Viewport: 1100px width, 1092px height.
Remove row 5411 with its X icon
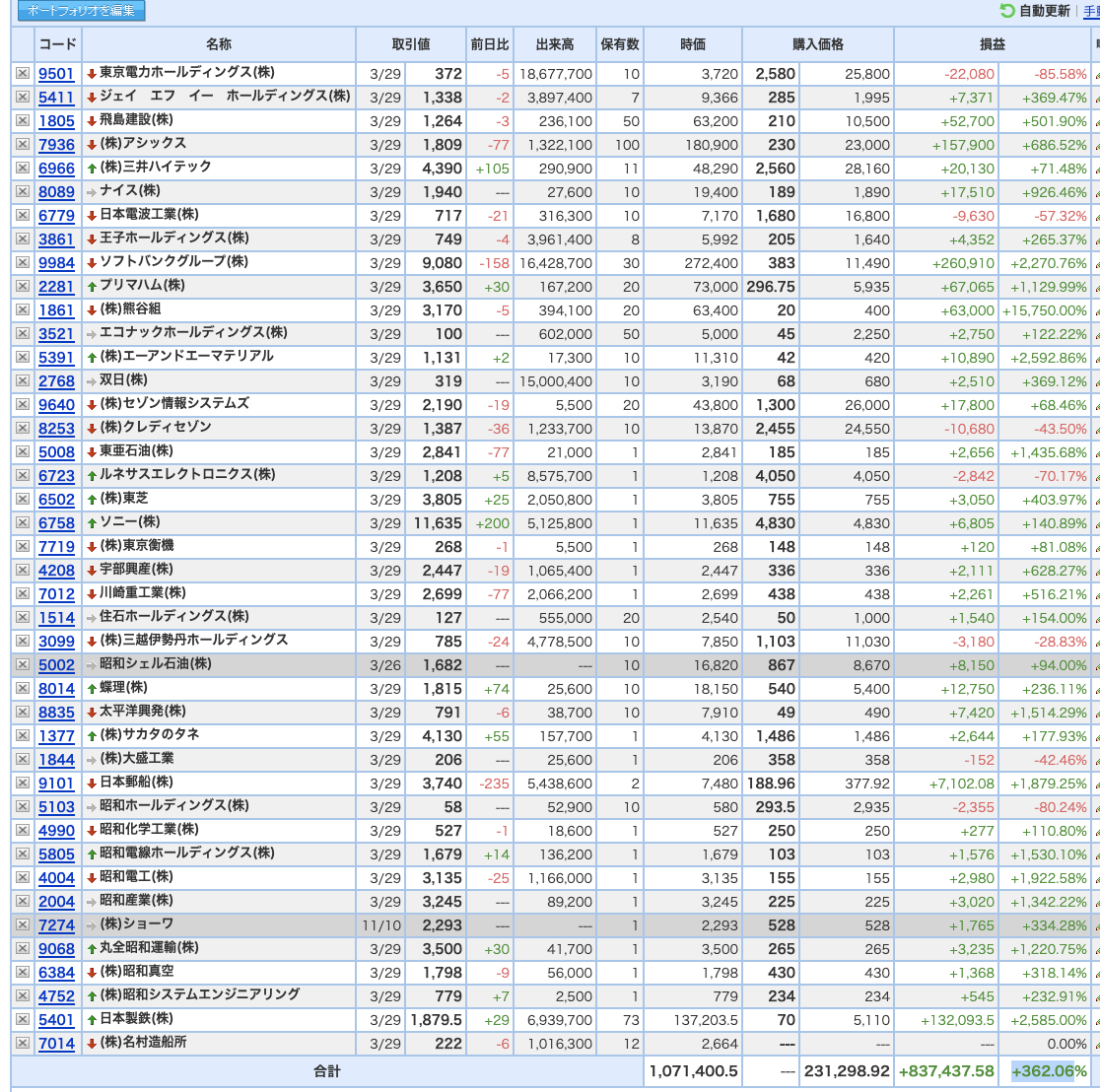tap(23, 98)
